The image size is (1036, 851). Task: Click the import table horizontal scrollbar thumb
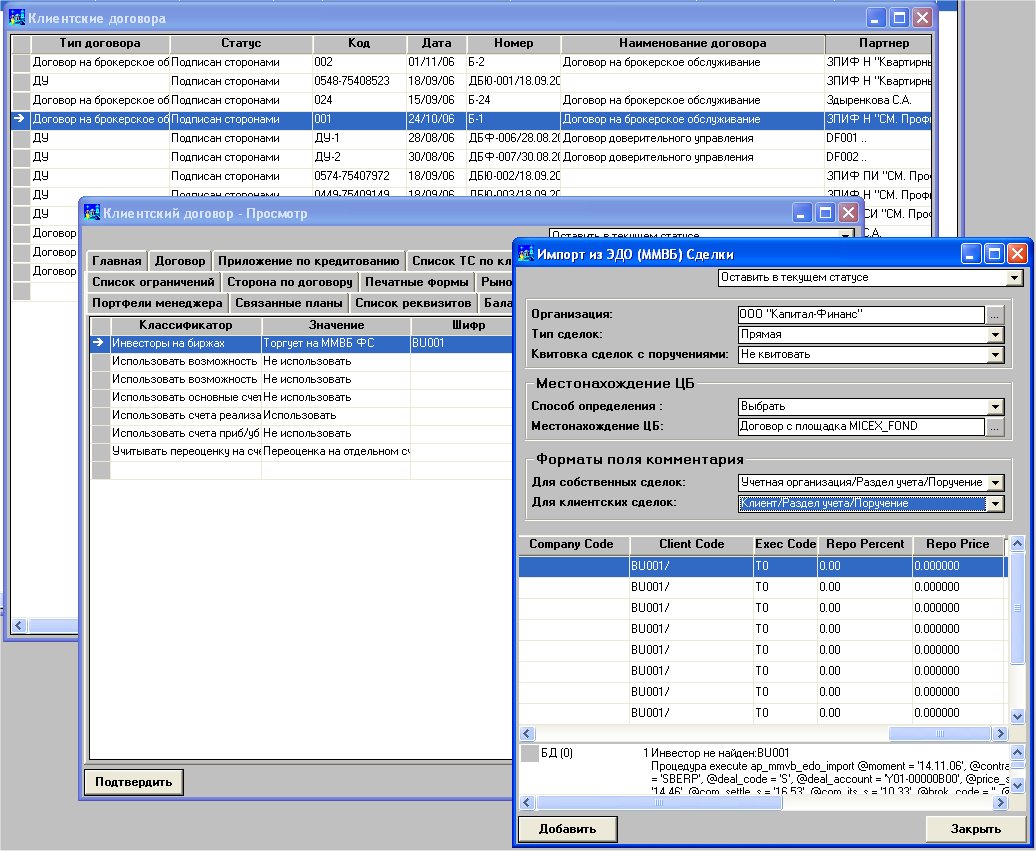[x=940, y=733]
